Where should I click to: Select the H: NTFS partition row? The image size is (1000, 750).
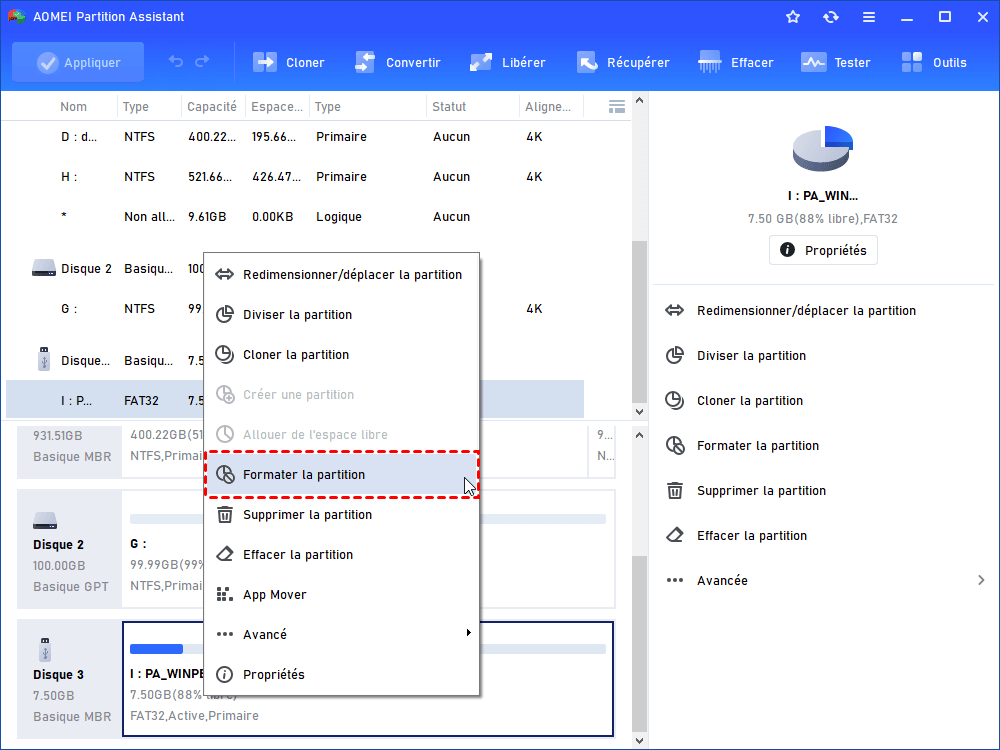coord(300,177)
